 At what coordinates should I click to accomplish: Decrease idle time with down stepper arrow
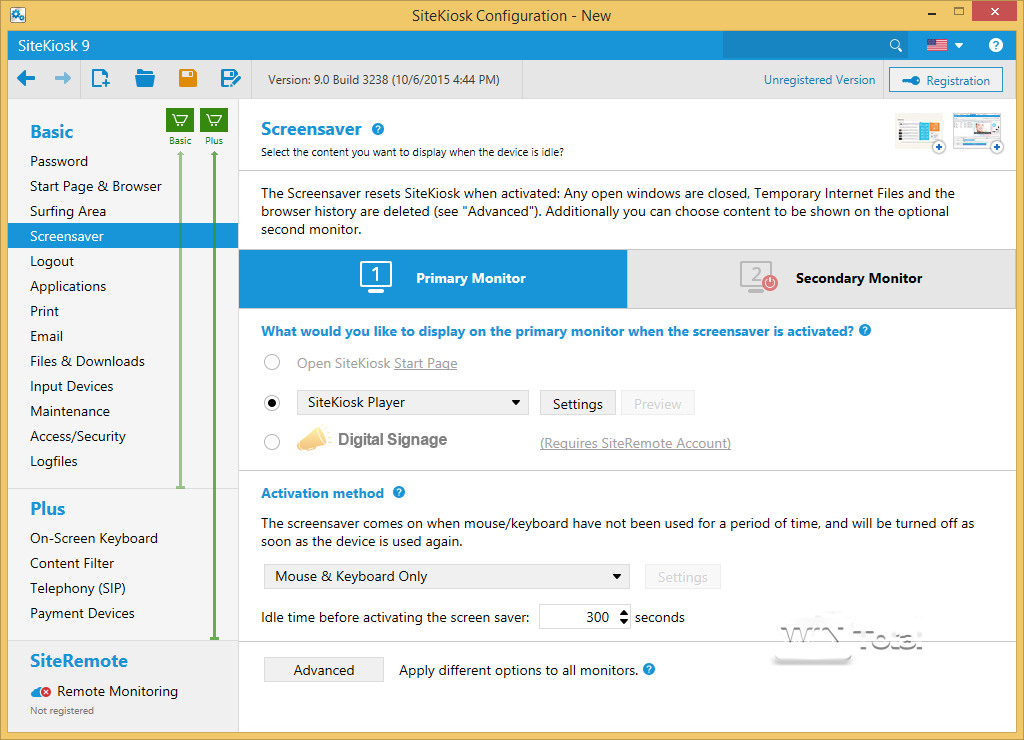(x=624, y=622)
